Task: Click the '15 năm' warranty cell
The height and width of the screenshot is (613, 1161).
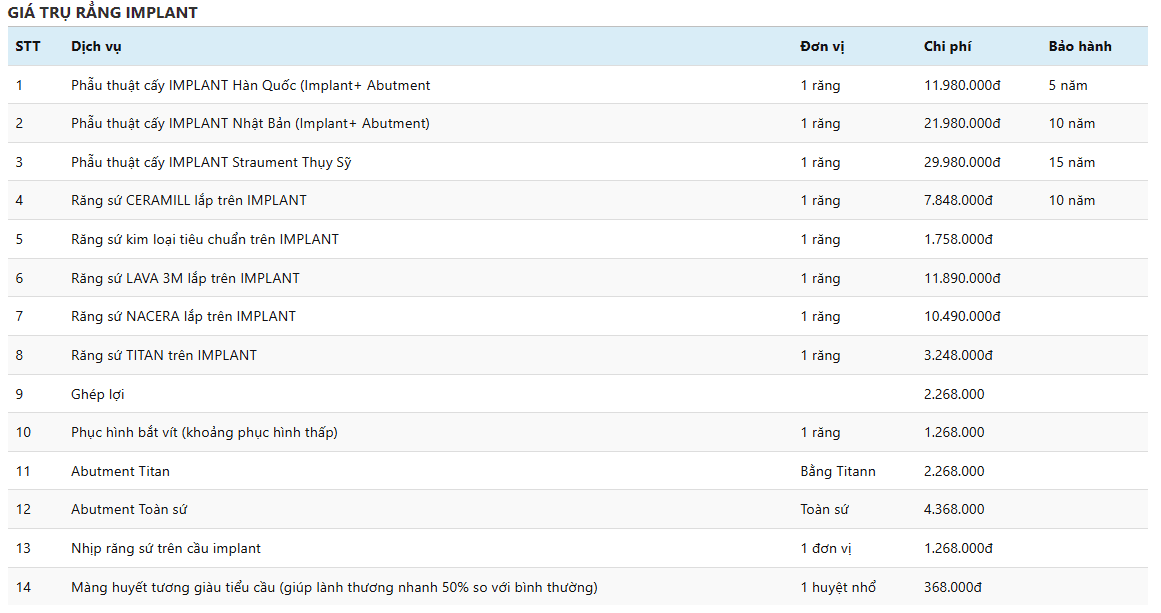Action: 1071,162
